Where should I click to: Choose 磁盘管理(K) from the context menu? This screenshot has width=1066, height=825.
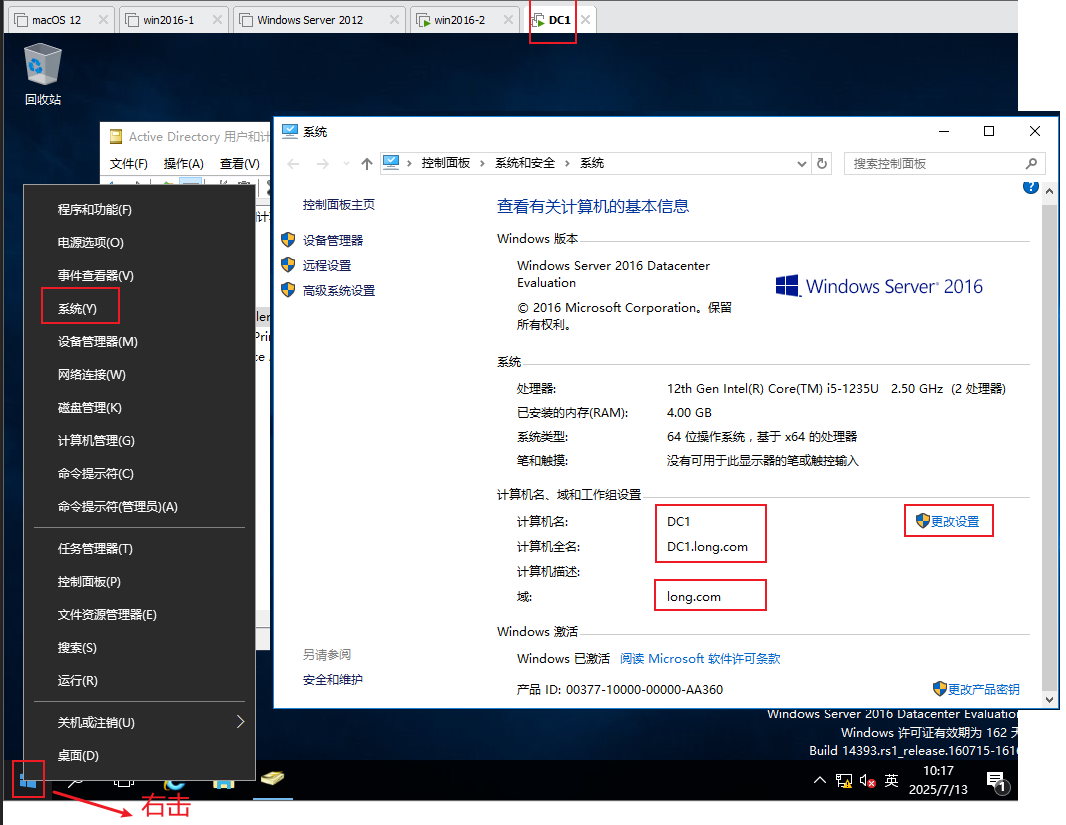139,408
